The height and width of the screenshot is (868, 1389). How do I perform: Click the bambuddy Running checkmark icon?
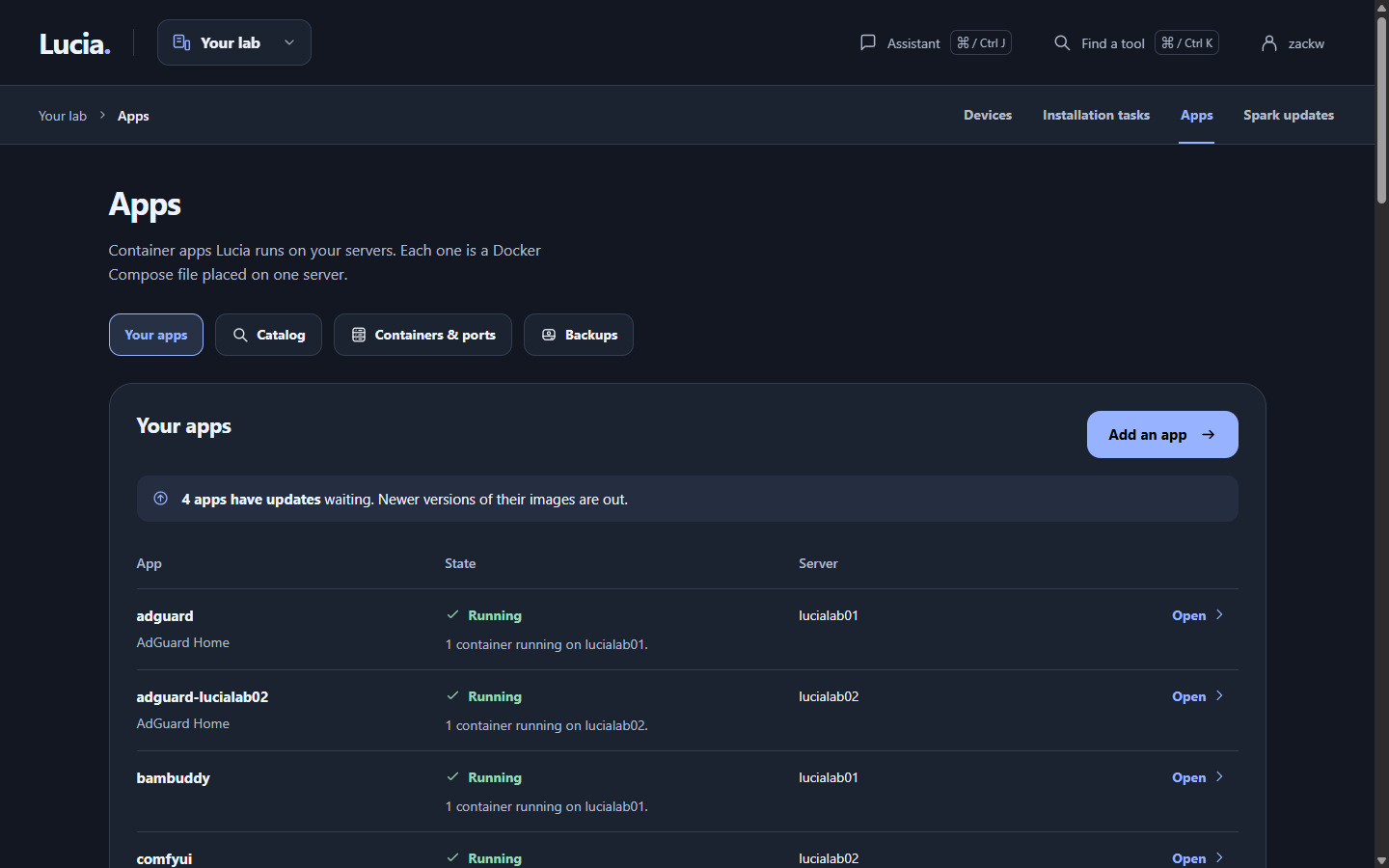coord(452,777)
